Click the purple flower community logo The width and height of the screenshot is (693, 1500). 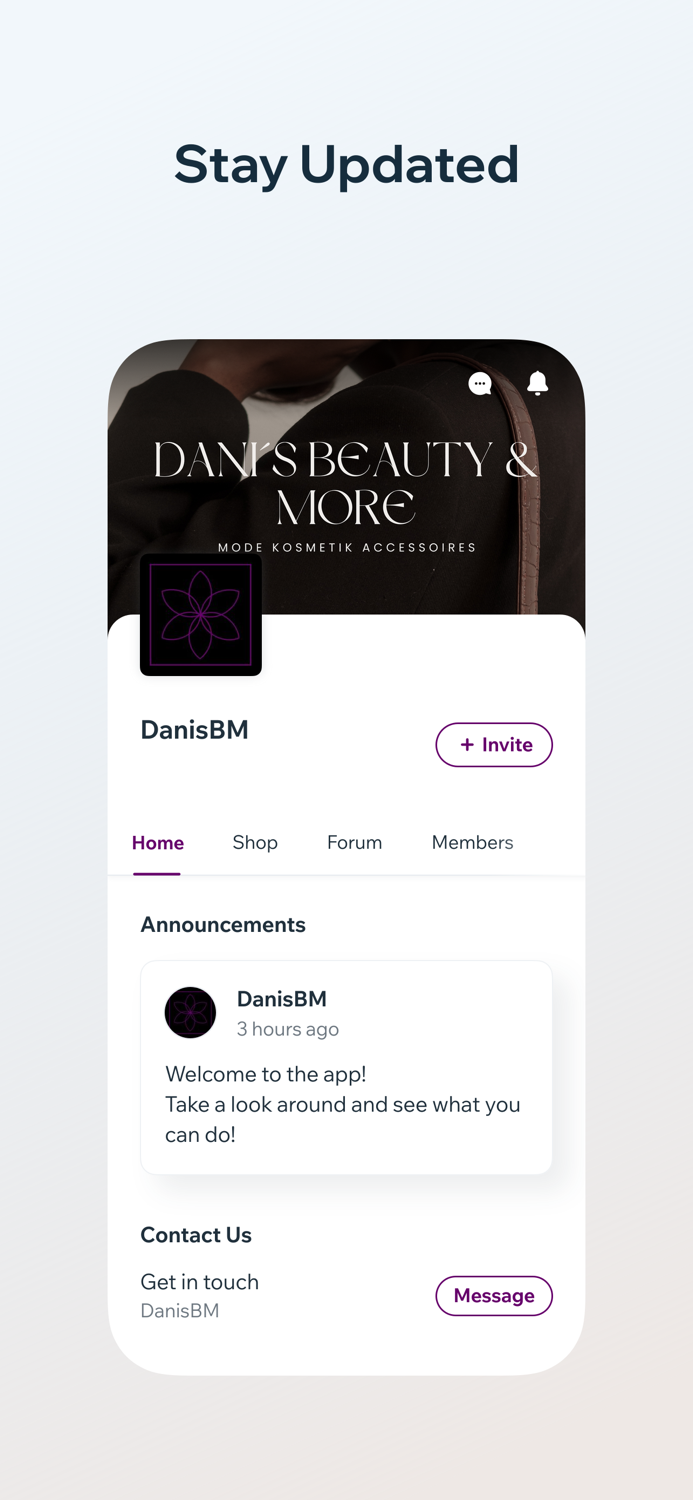point(200,613)
